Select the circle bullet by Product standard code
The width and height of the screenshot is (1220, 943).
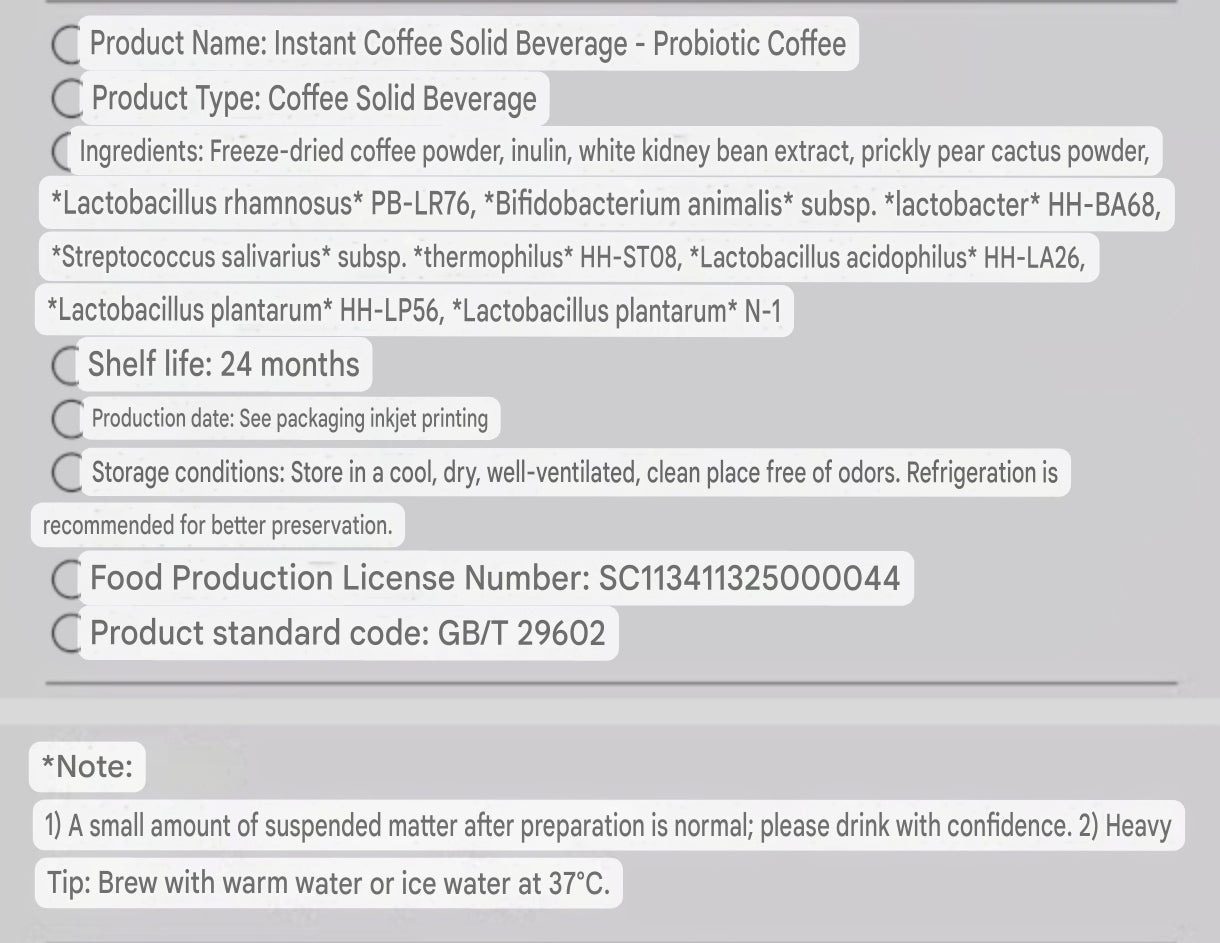pyautogui.click(x=66, y=633)
